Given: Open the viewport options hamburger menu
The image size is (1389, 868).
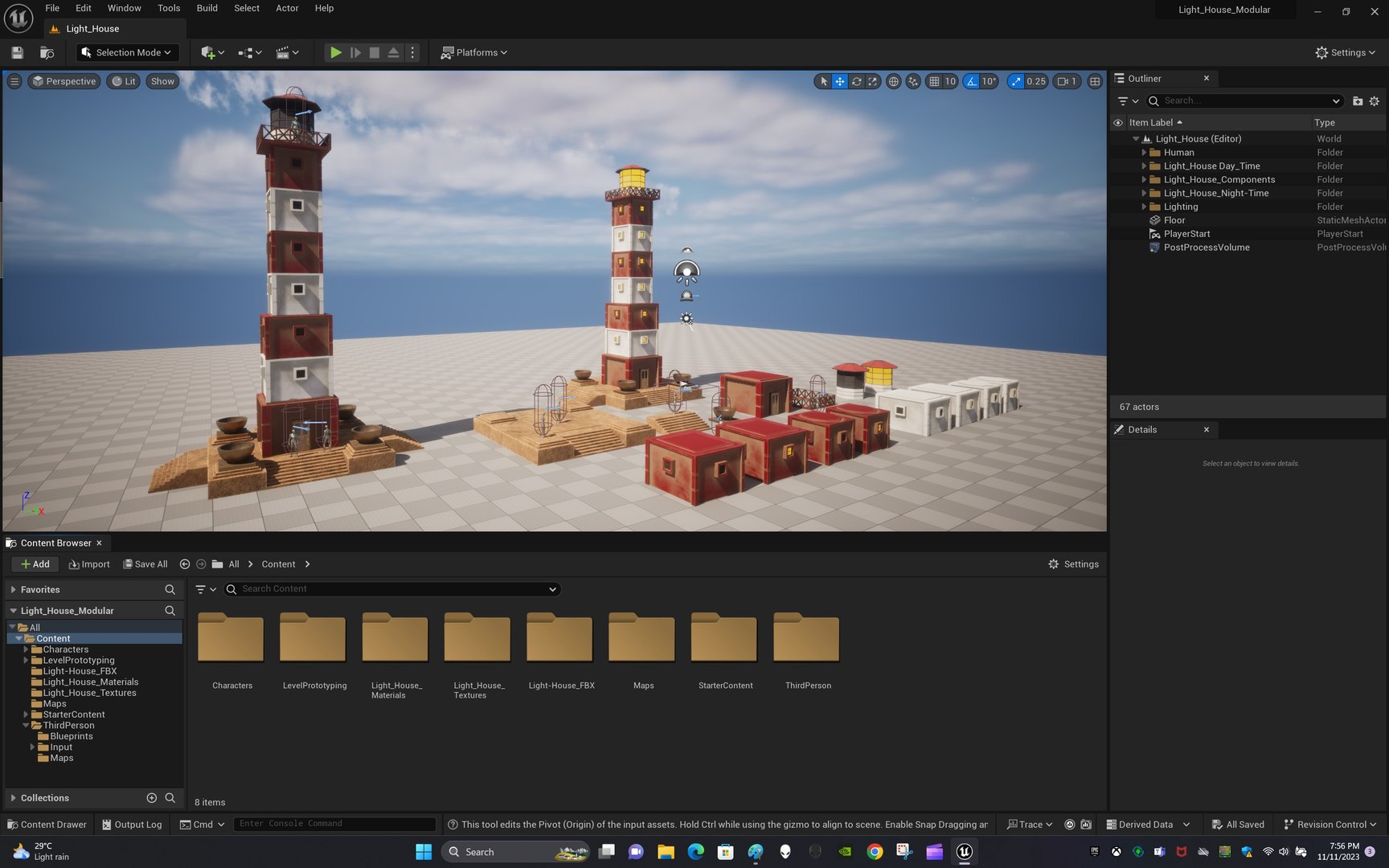Looking at the screenshot, I should 14,81.
